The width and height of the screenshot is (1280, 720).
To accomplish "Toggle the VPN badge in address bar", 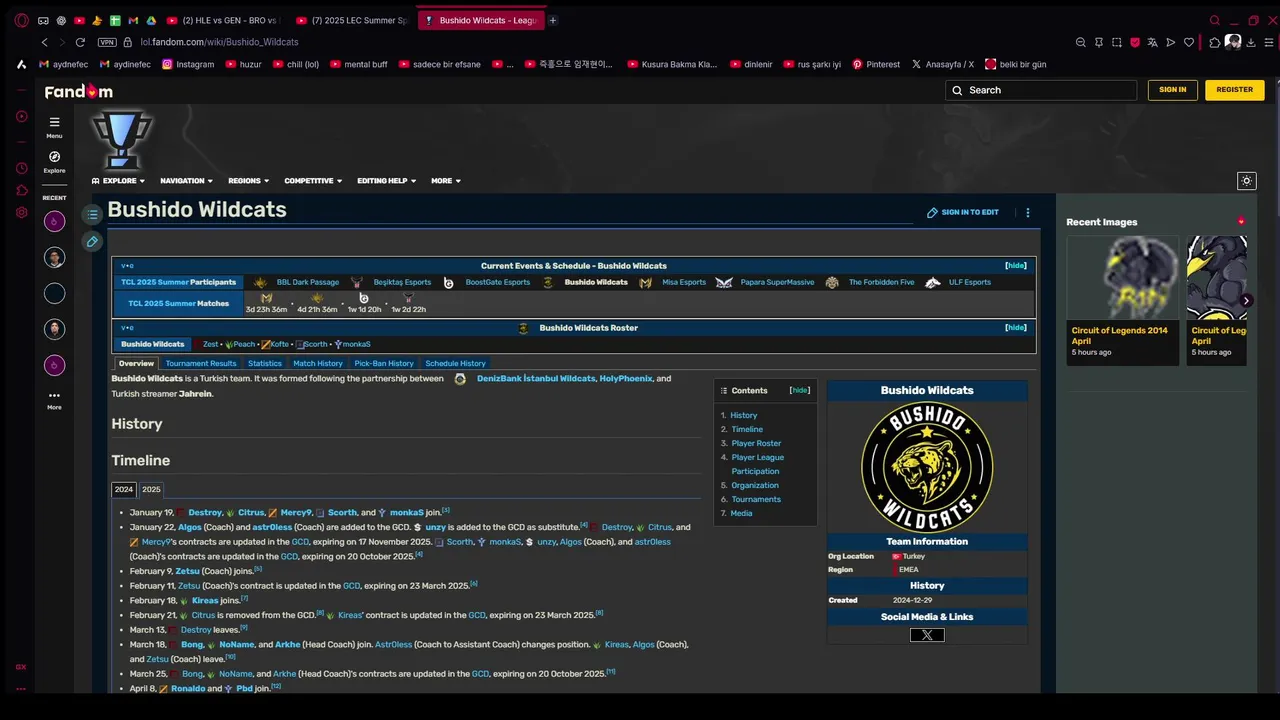I will (107, 42).
